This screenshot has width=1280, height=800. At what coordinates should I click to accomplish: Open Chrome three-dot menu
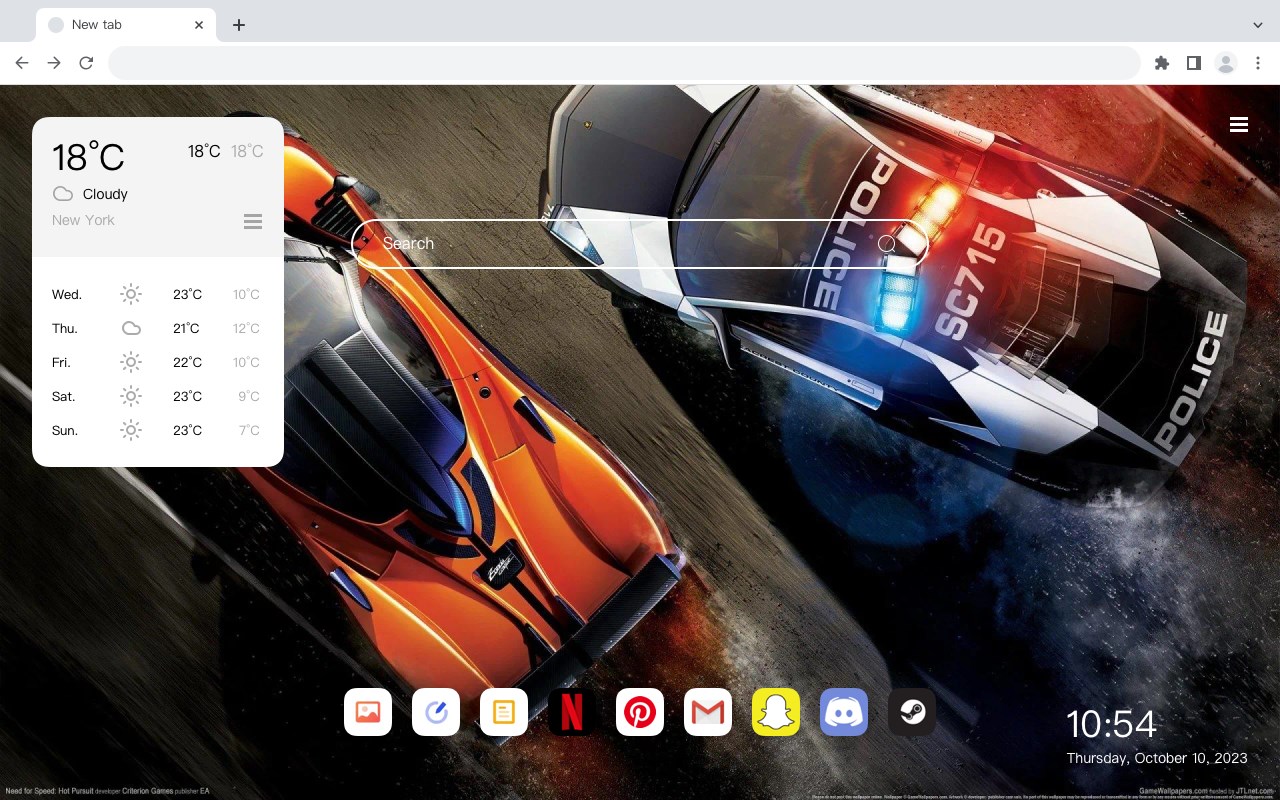click(x=1258, y=63)
